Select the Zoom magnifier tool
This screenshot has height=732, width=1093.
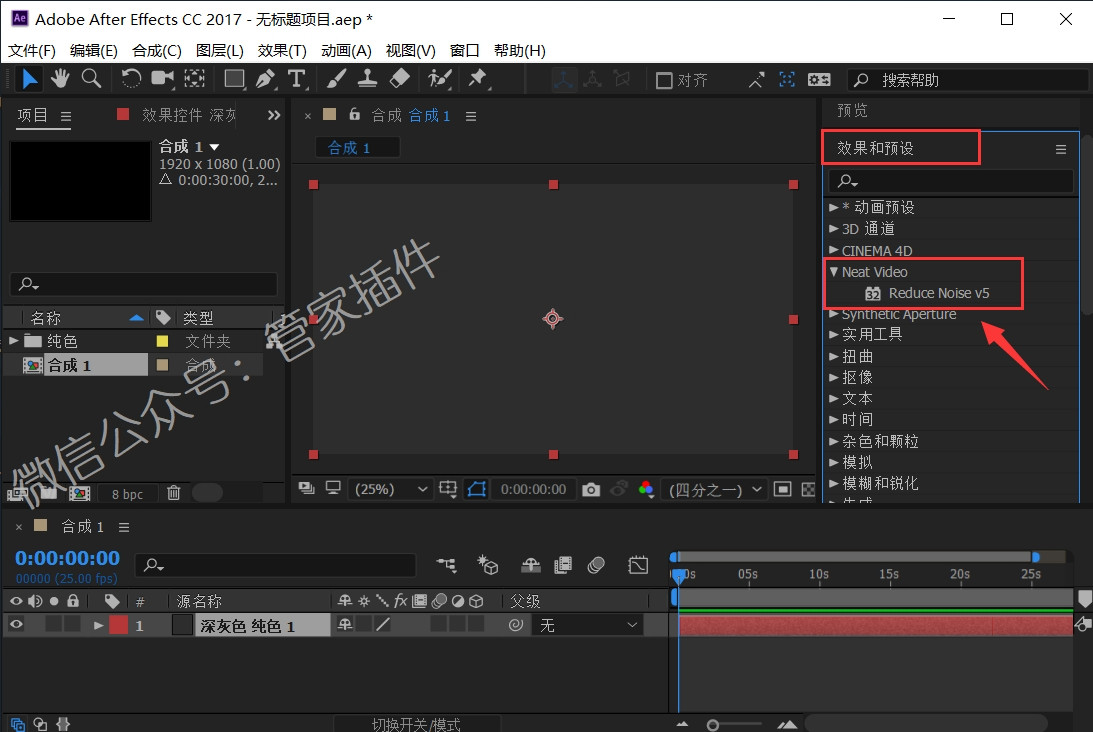pos(91,79)
